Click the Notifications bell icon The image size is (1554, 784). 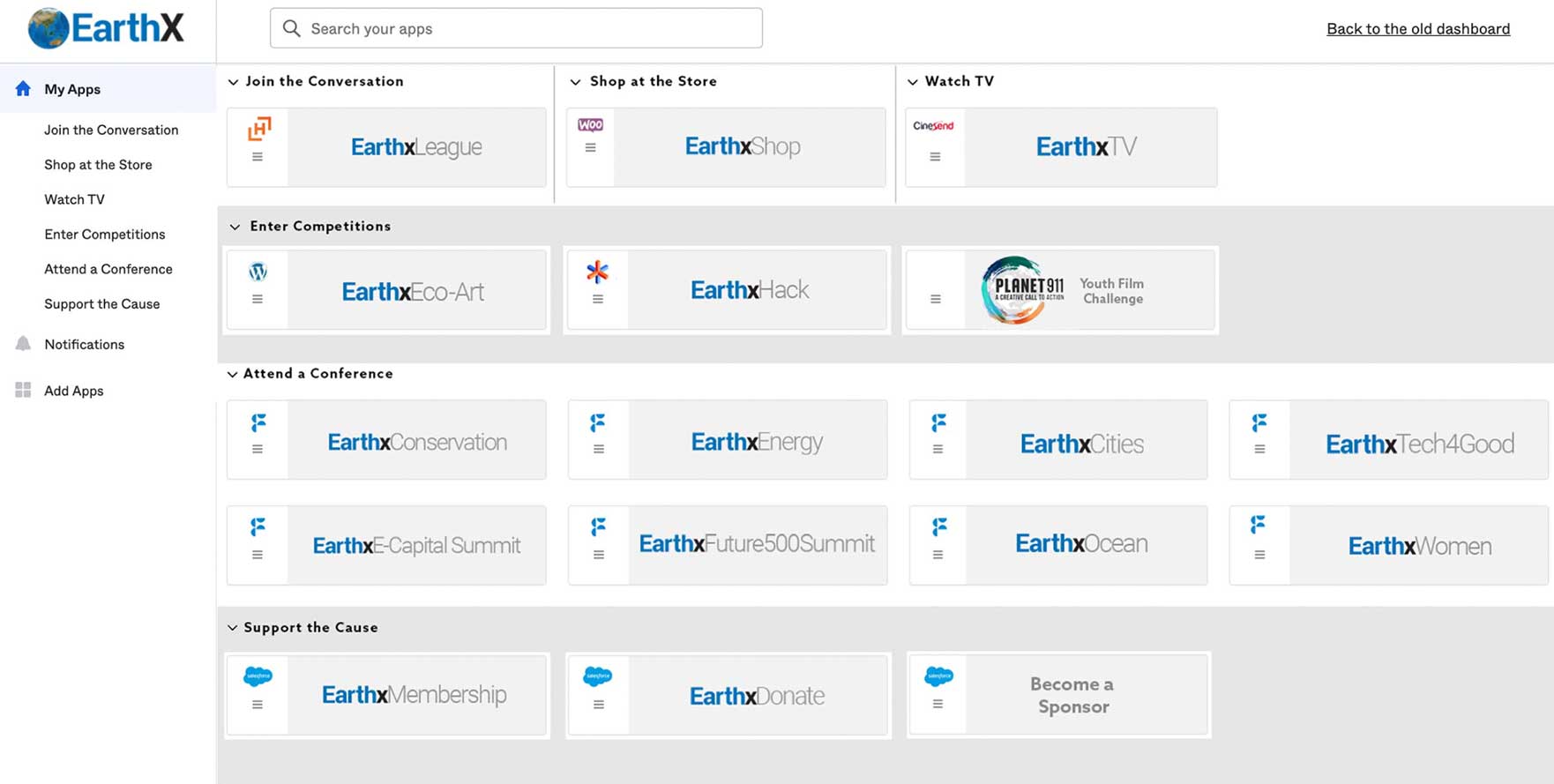(23, 344)
